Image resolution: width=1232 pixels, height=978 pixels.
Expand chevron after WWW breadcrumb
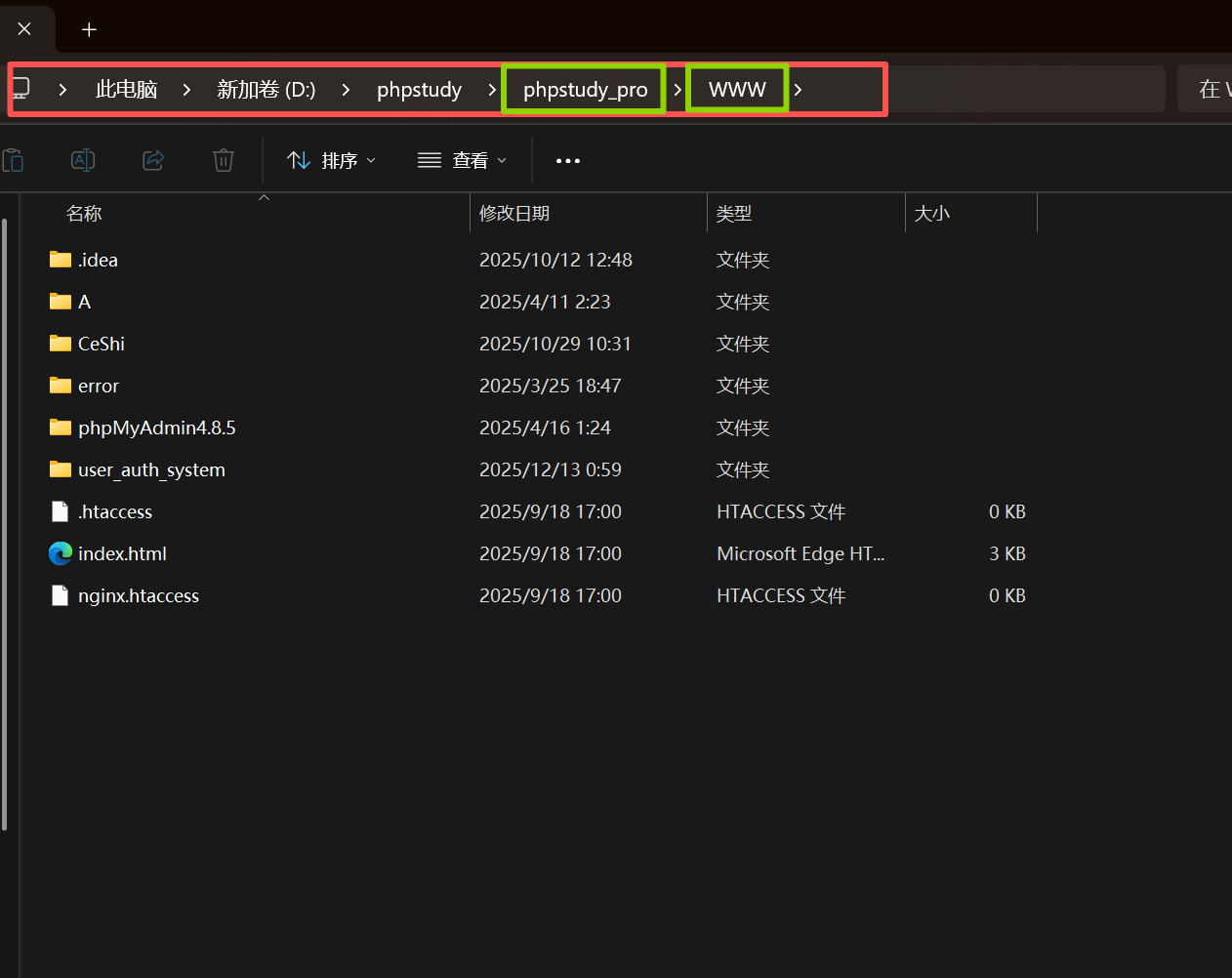point(798,90)
